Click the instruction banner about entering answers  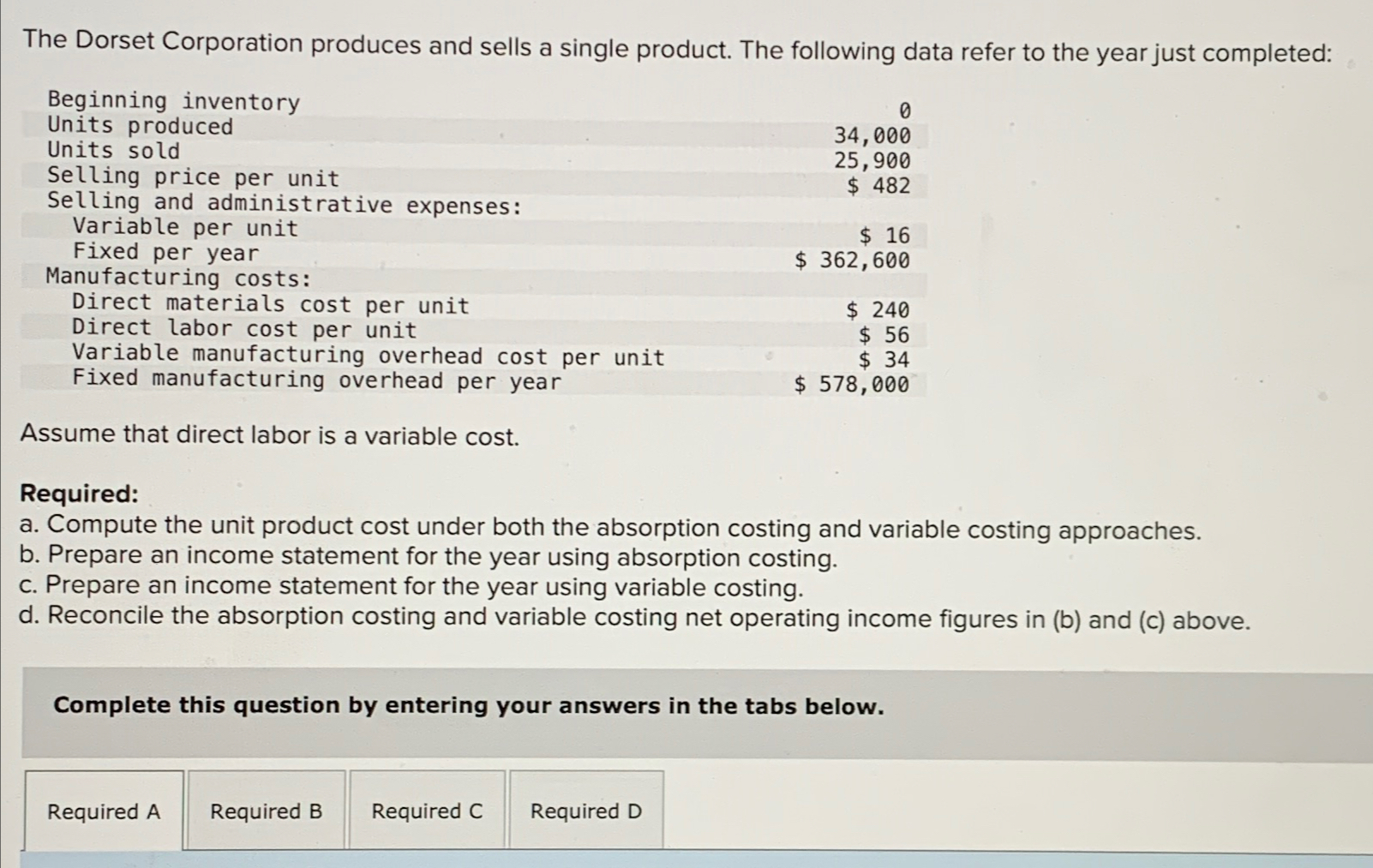point(467,705)
